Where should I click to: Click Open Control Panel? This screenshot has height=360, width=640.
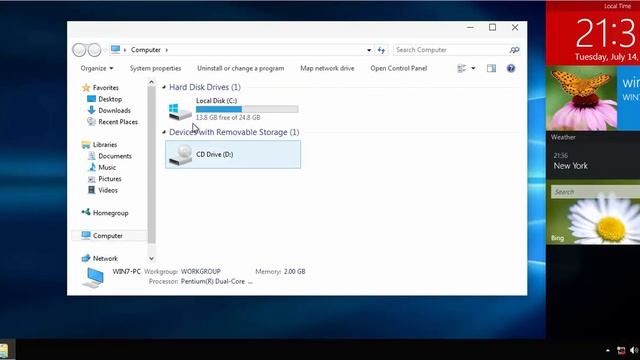coord(399,68)
